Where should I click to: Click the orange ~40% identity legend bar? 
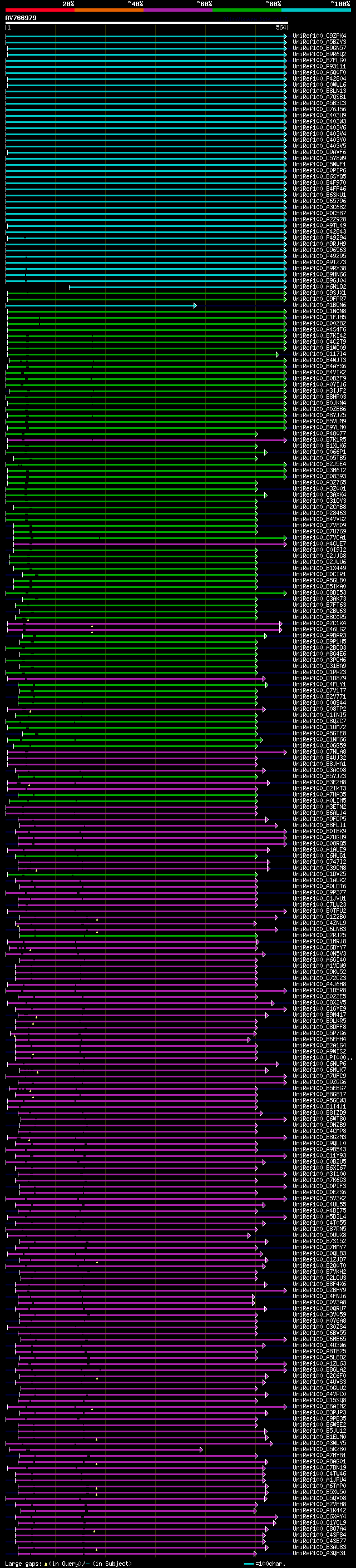(x=109, y=10)
